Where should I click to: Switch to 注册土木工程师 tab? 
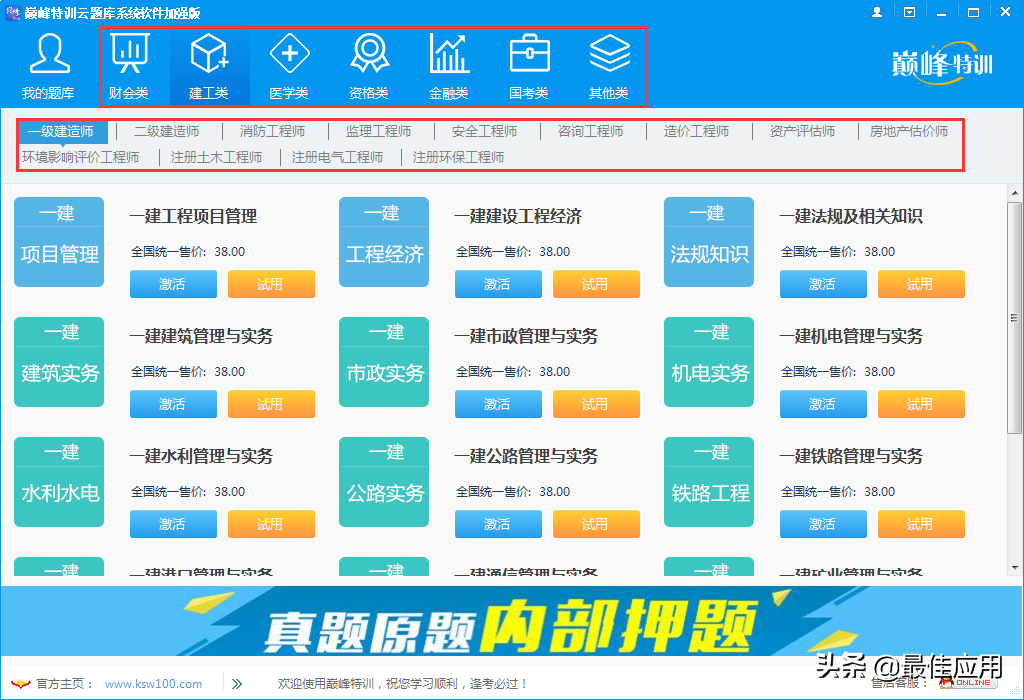coord(216,157)
